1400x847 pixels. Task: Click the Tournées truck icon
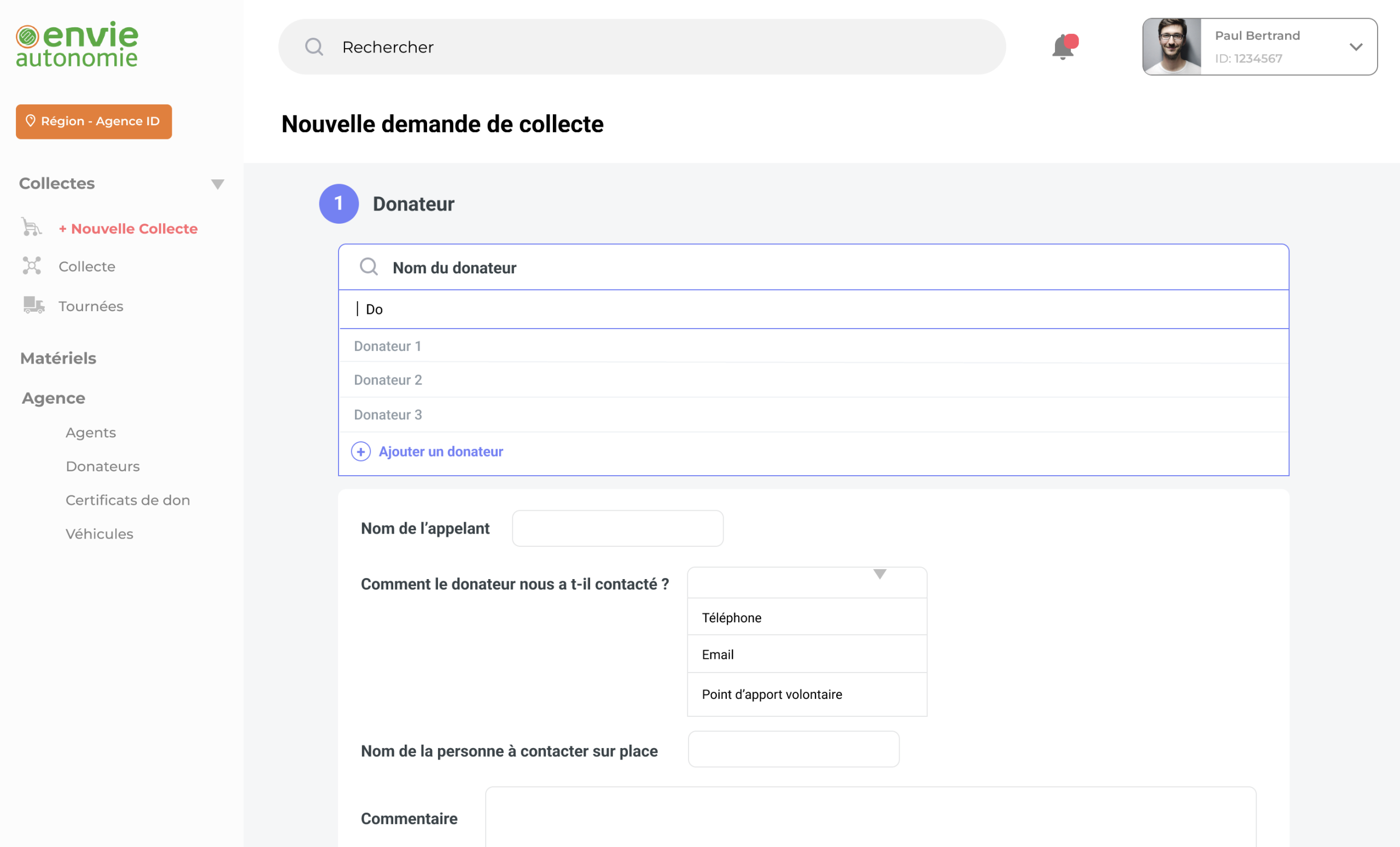pos(32,306)
